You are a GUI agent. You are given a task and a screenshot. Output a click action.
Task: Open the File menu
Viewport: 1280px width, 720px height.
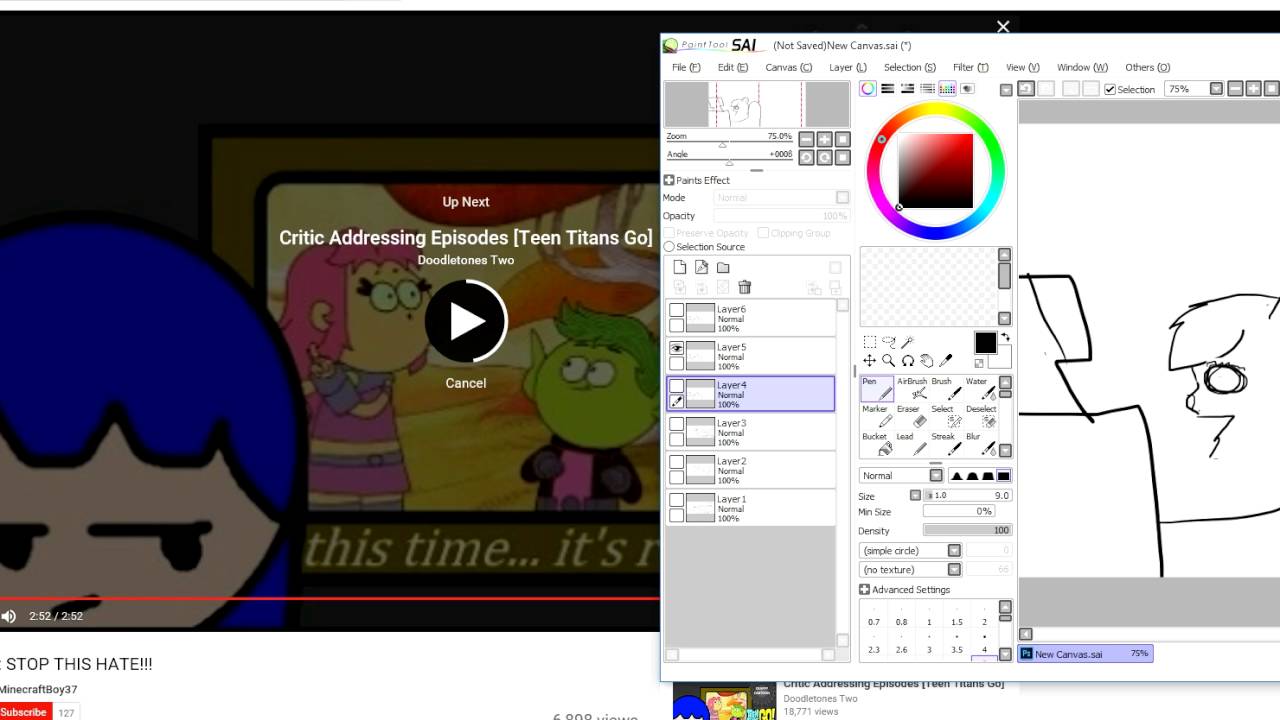pyautogui.click(x=686, y=67)
